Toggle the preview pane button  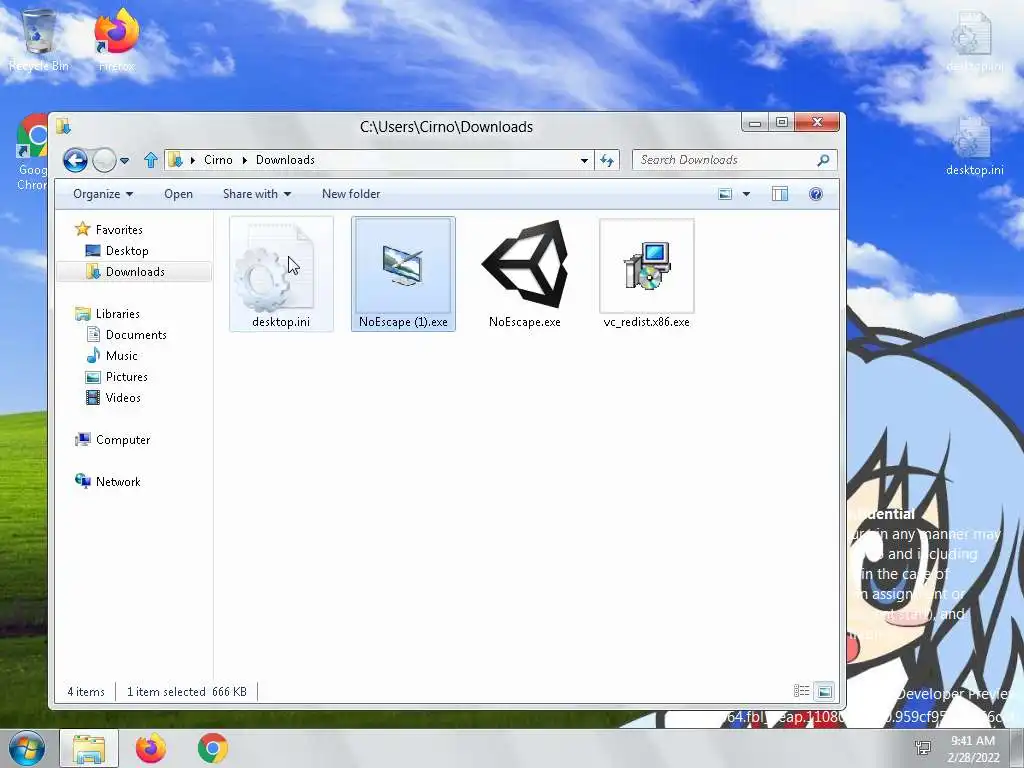pyautogui.click(x=780, y=194)
